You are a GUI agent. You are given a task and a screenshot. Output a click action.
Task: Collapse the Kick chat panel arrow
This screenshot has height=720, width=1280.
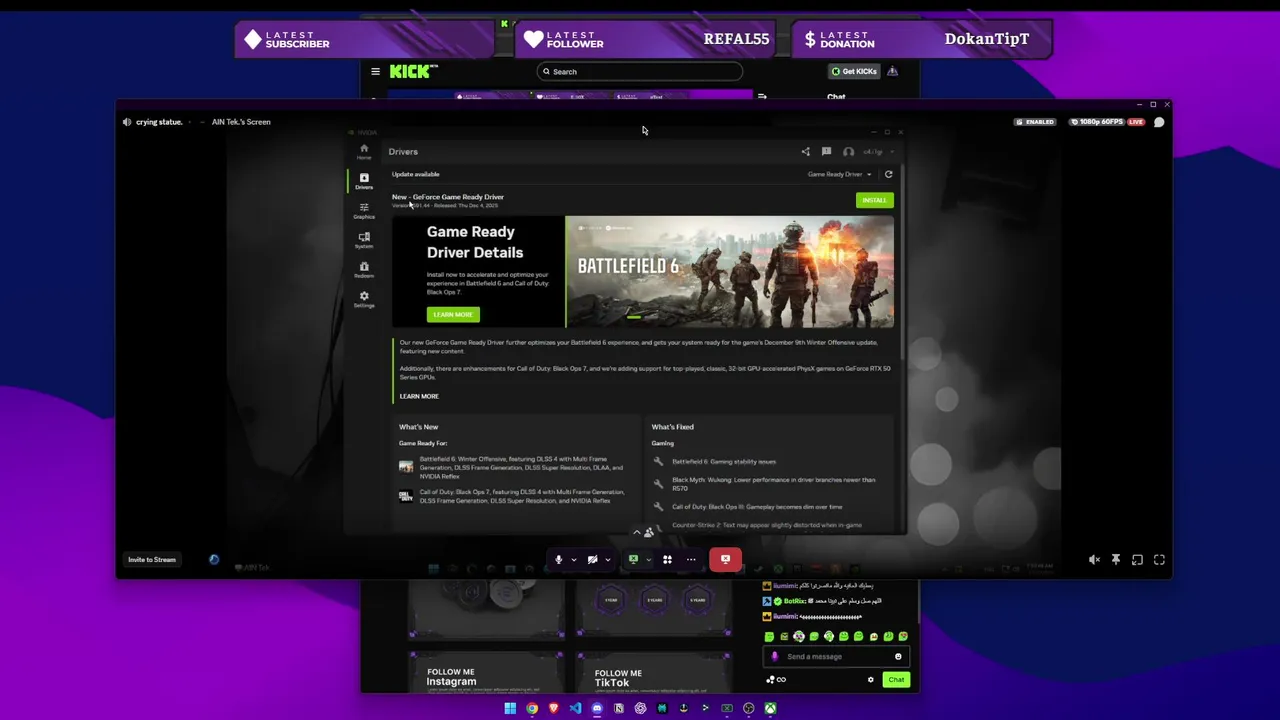point(762,97)
